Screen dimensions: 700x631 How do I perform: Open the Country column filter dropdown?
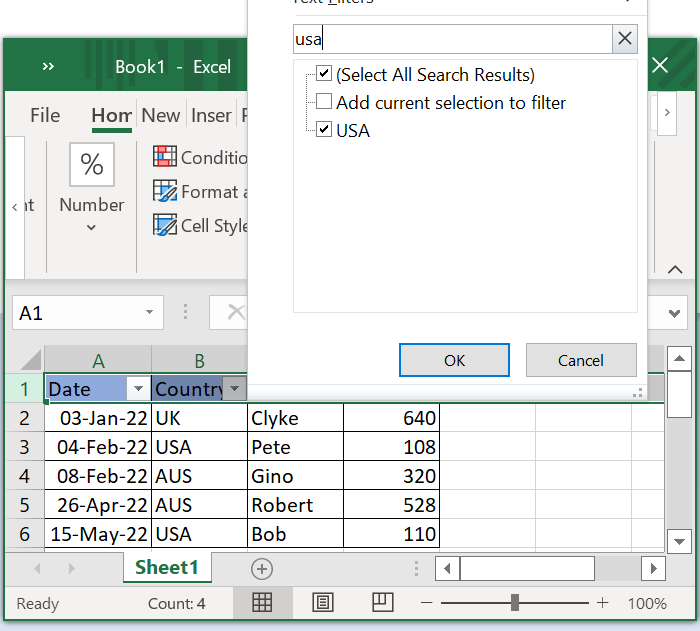pos(234,389)
